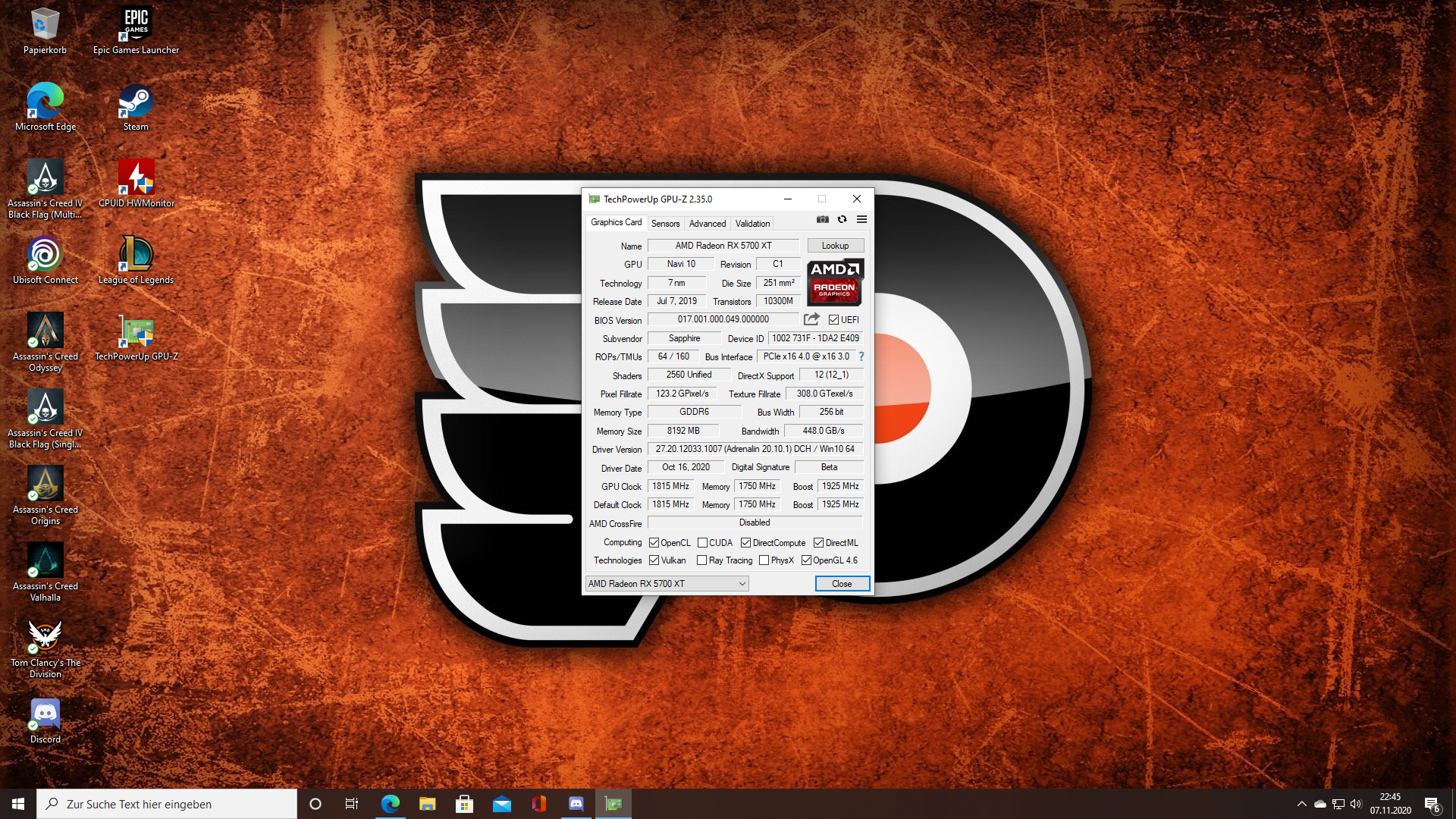The width and height of the screenshot is (1456, 819).
Task: Toggle the OpenCL checkbox
Action: click(654, 543)
